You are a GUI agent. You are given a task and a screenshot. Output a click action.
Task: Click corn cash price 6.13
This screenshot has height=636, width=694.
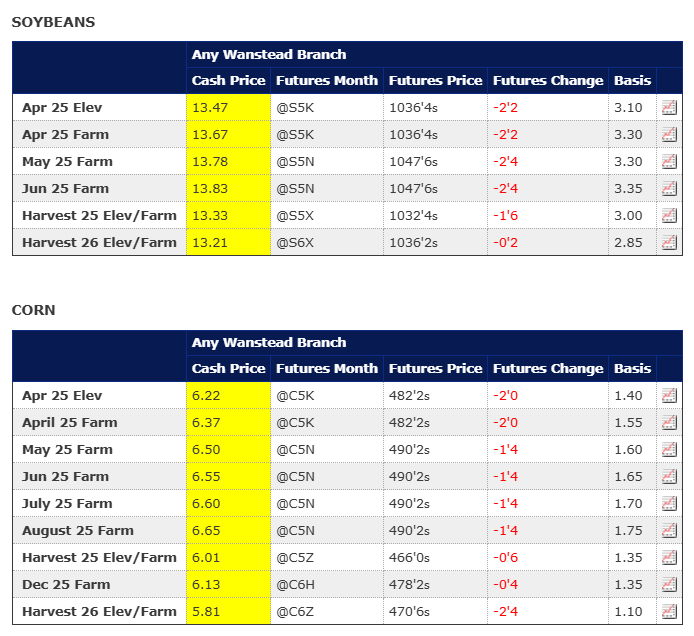(206, 584)
